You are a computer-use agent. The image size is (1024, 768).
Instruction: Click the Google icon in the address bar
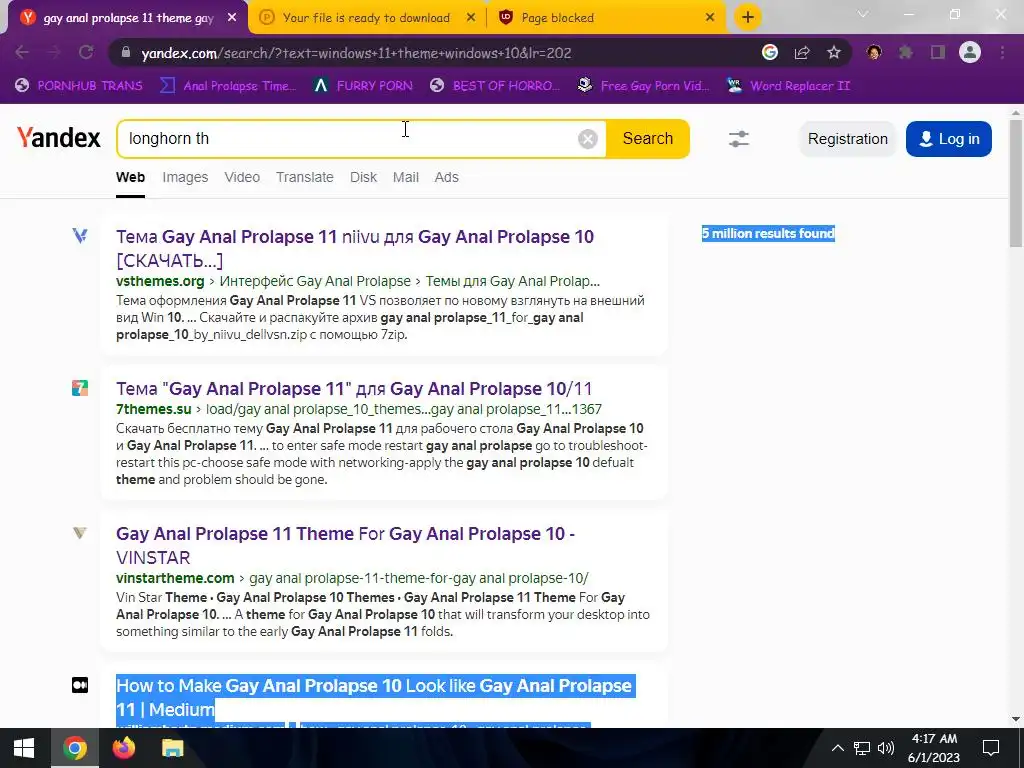tap(770, 53)
